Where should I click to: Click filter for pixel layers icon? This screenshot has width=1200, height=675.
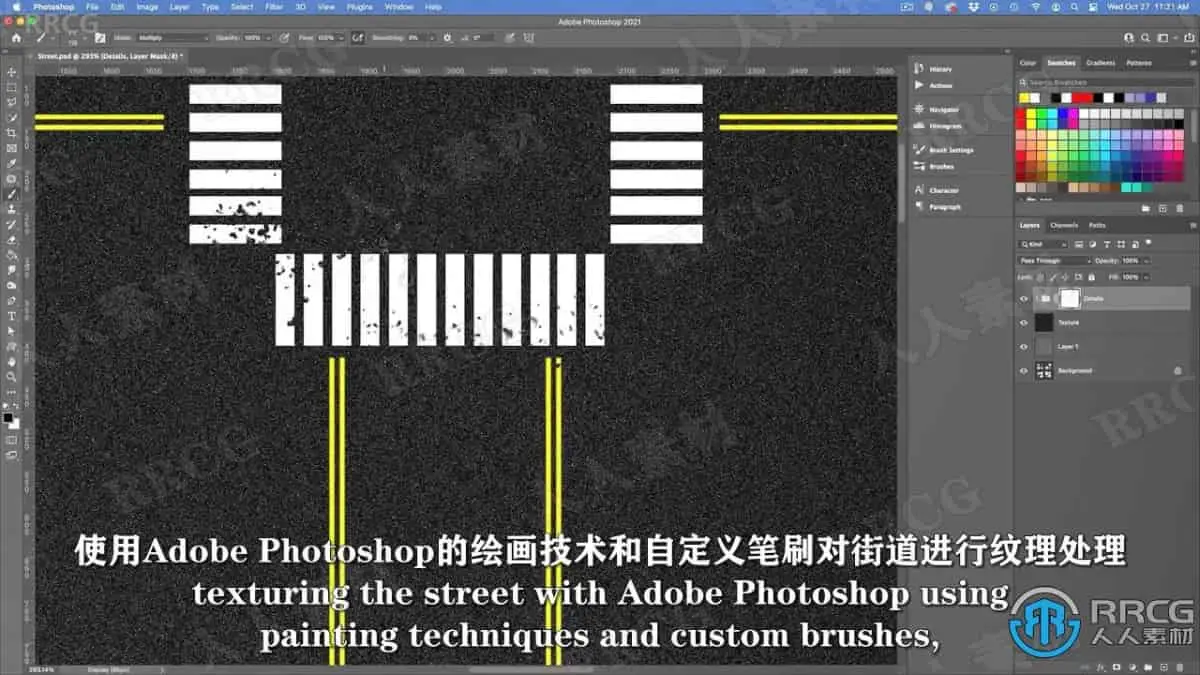pos(1078,244)
